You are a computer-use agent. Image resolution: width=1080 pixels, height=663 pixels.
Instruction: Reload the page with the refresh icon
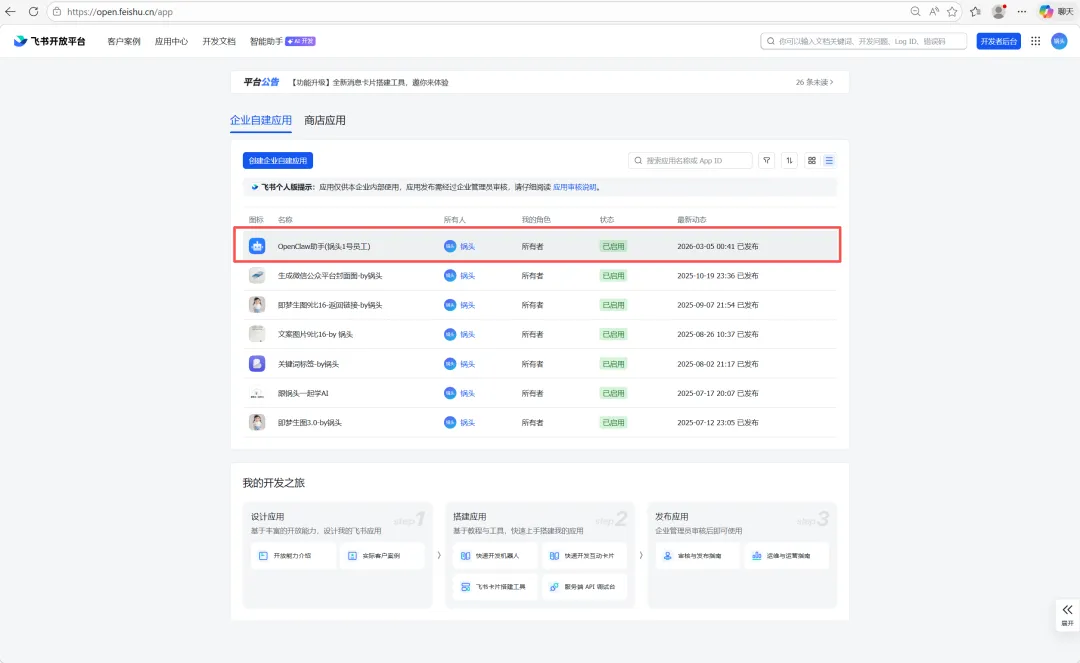(x=33, y=12)
